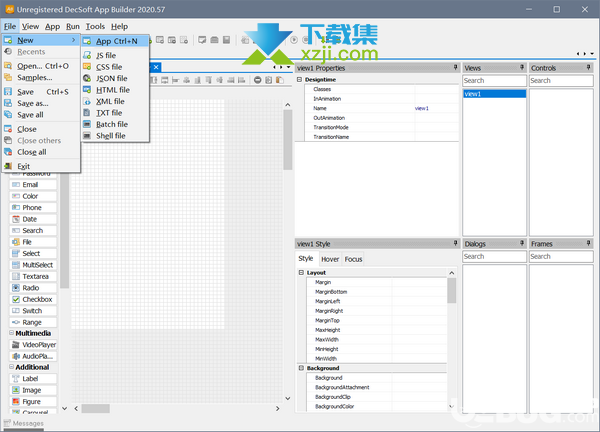This screenshot has width=600, height=432.
Task: Click the Open folder icon in File menu
Action: click(x=8, y=66)
